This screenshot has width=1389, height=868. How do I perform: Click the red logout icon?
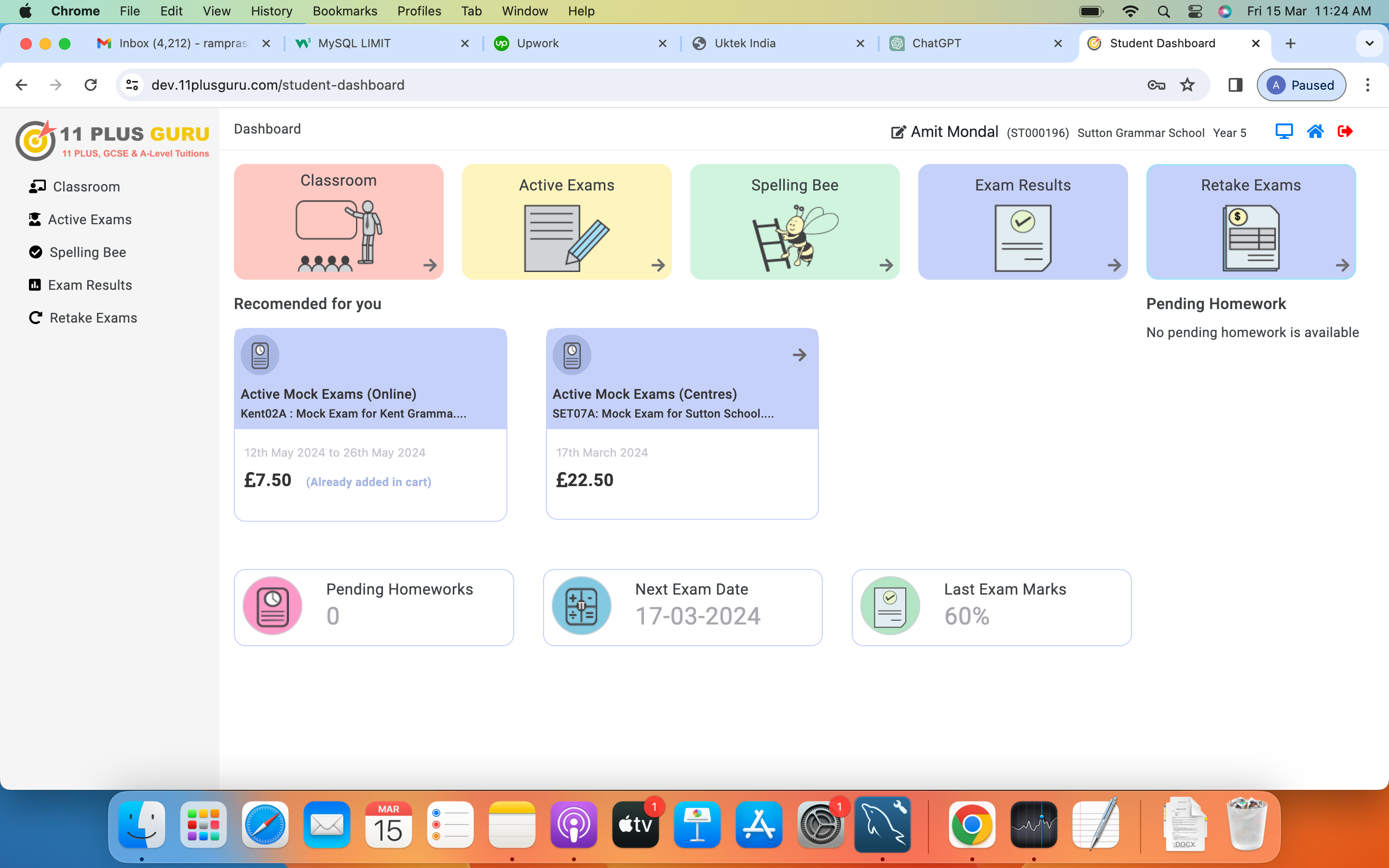[1345, 132]
